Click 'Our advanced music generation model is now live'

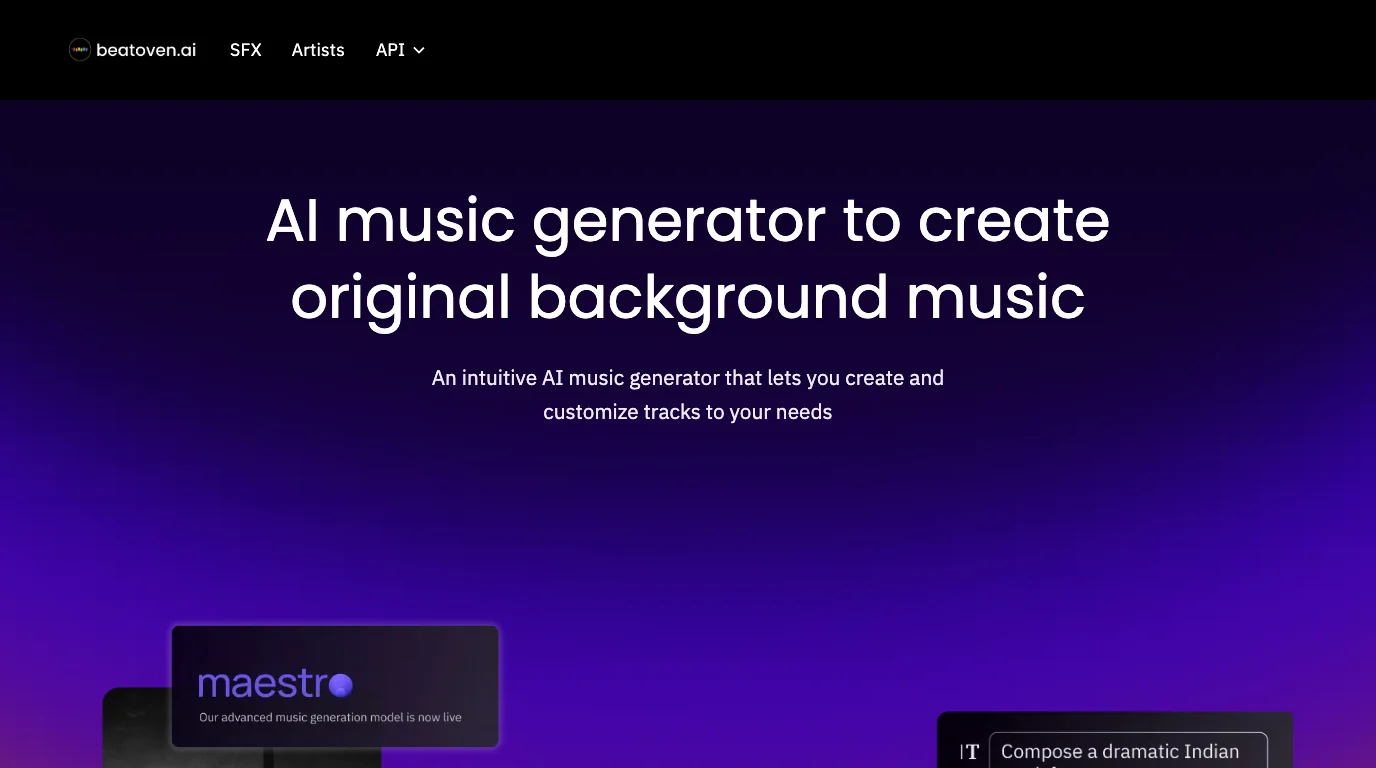pyautogui.click(x=330, y=717)
